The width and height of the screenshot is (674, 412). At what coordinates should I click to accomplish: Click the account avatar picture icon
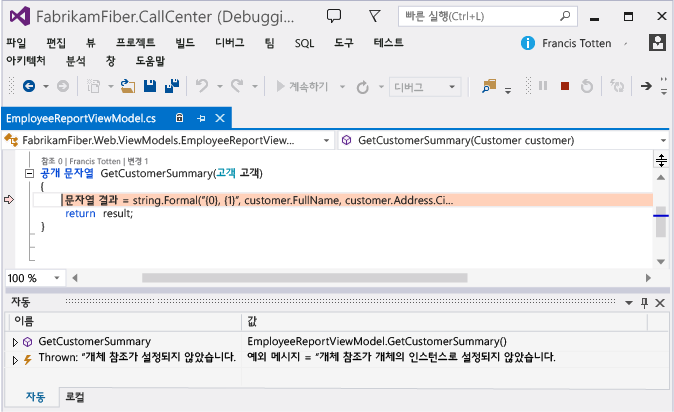click(x=657, y=43)
